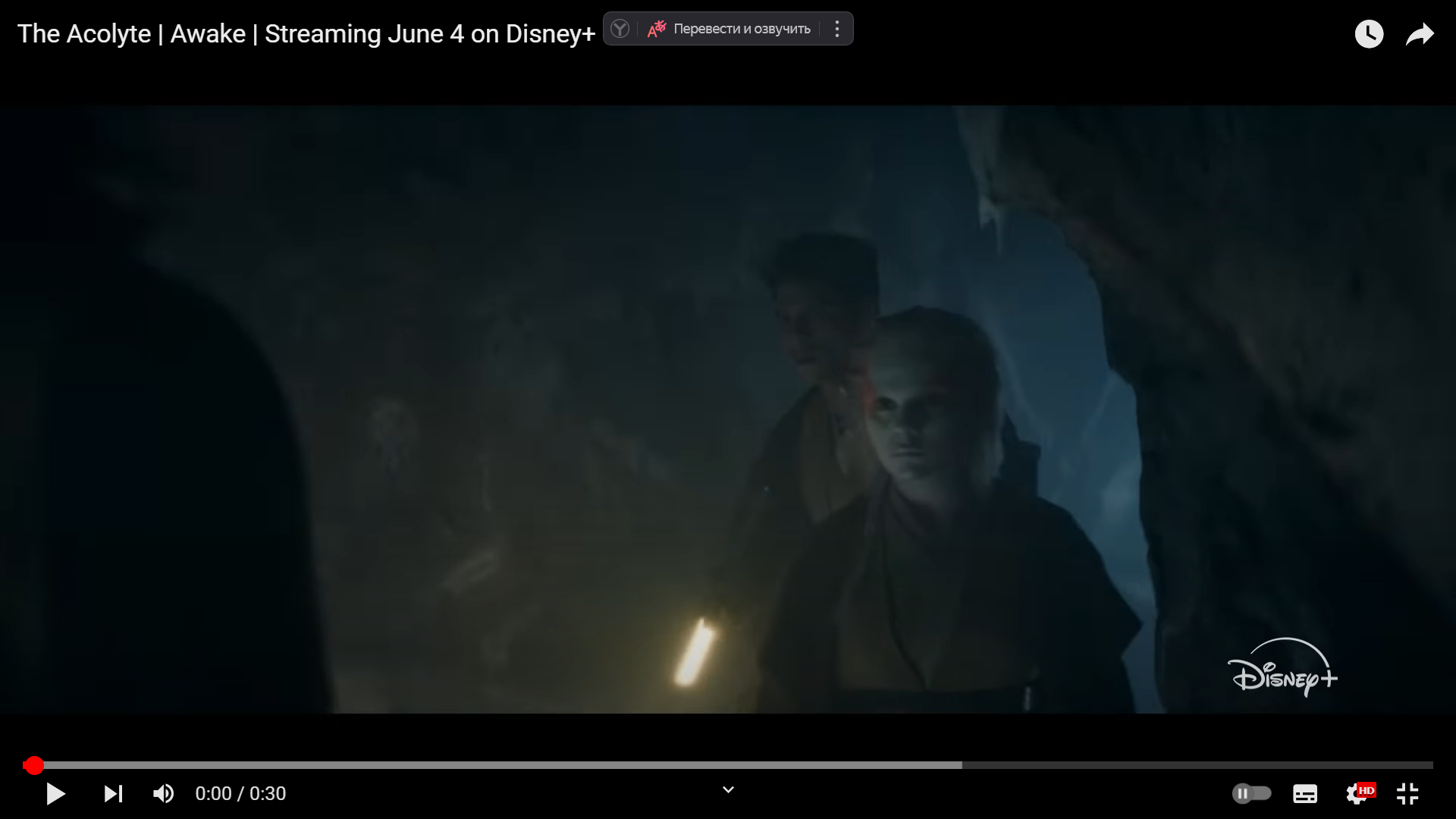The image size is (1456, 819).
Task: Open the HD settings gear
Action: 1360,793
